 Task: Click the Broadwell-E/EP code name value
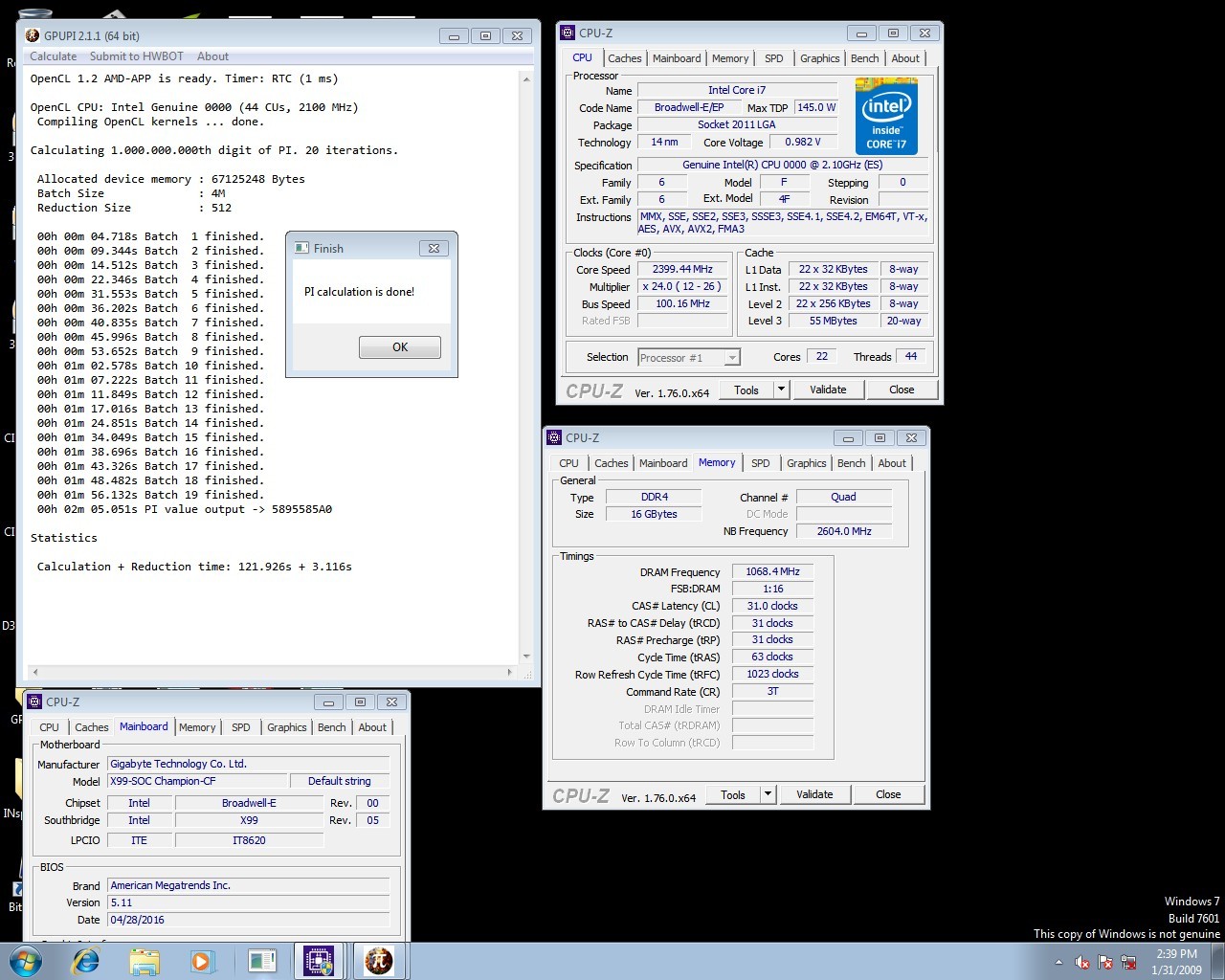[689, 107]
